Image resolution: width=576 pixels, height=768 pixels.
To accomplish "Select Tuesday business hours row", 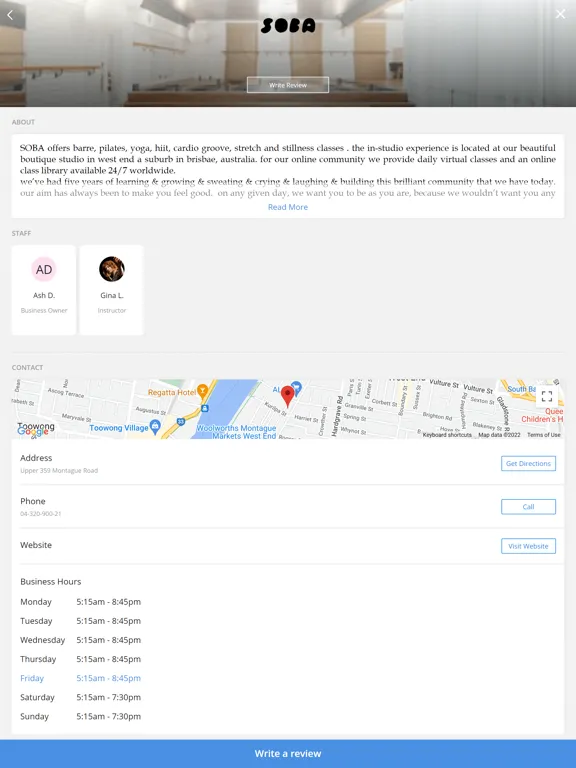I will pos(80,621).
